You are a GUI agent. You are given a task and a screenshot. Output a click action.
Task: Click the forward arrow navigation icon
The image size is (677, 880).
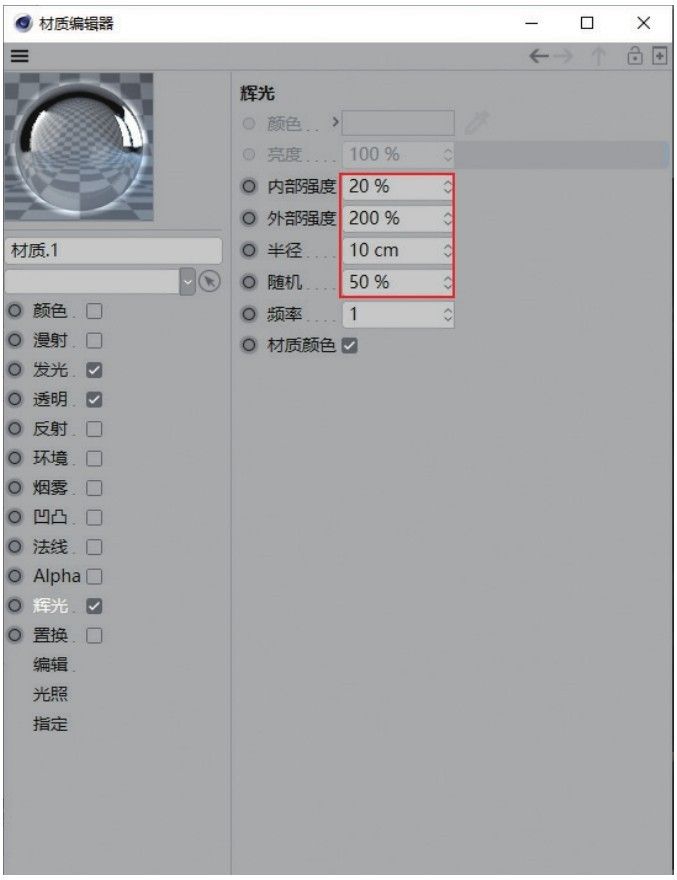click(564, 56)
